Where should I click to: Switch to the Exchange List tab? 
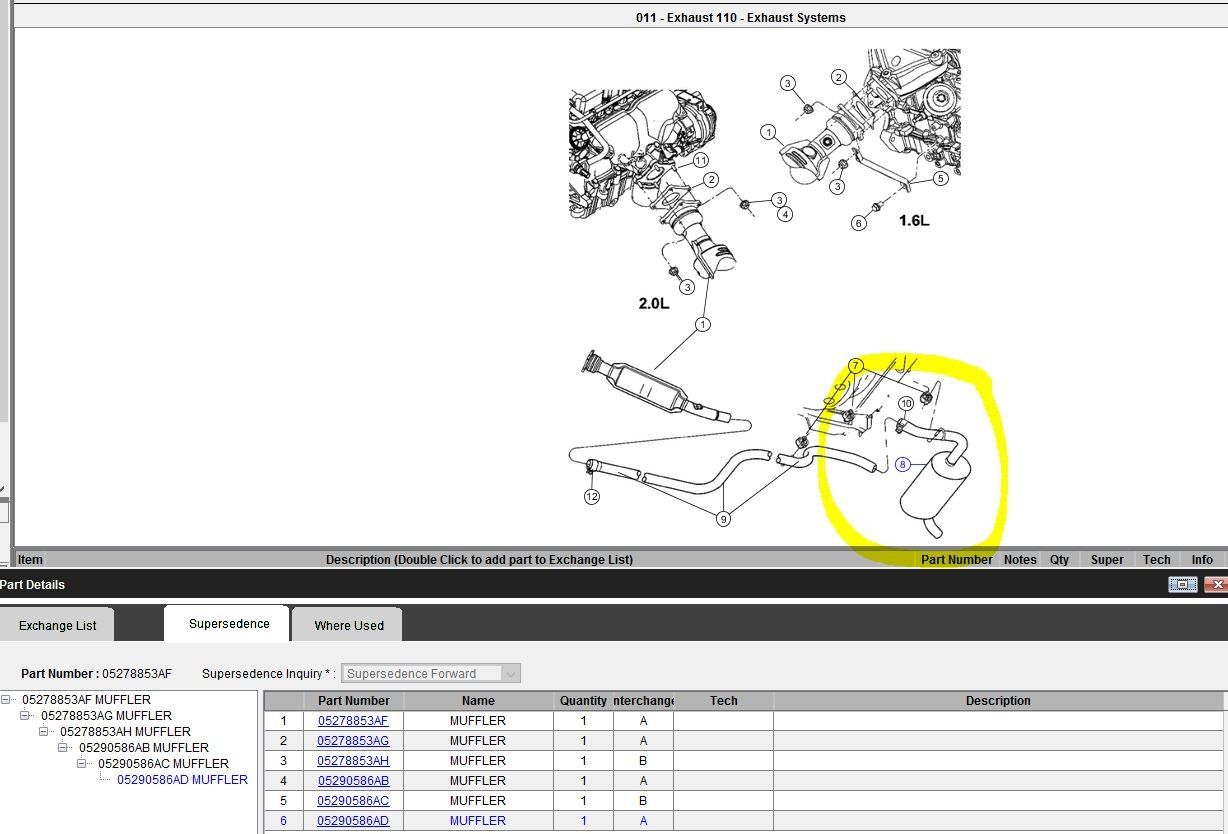pos(58,626)
